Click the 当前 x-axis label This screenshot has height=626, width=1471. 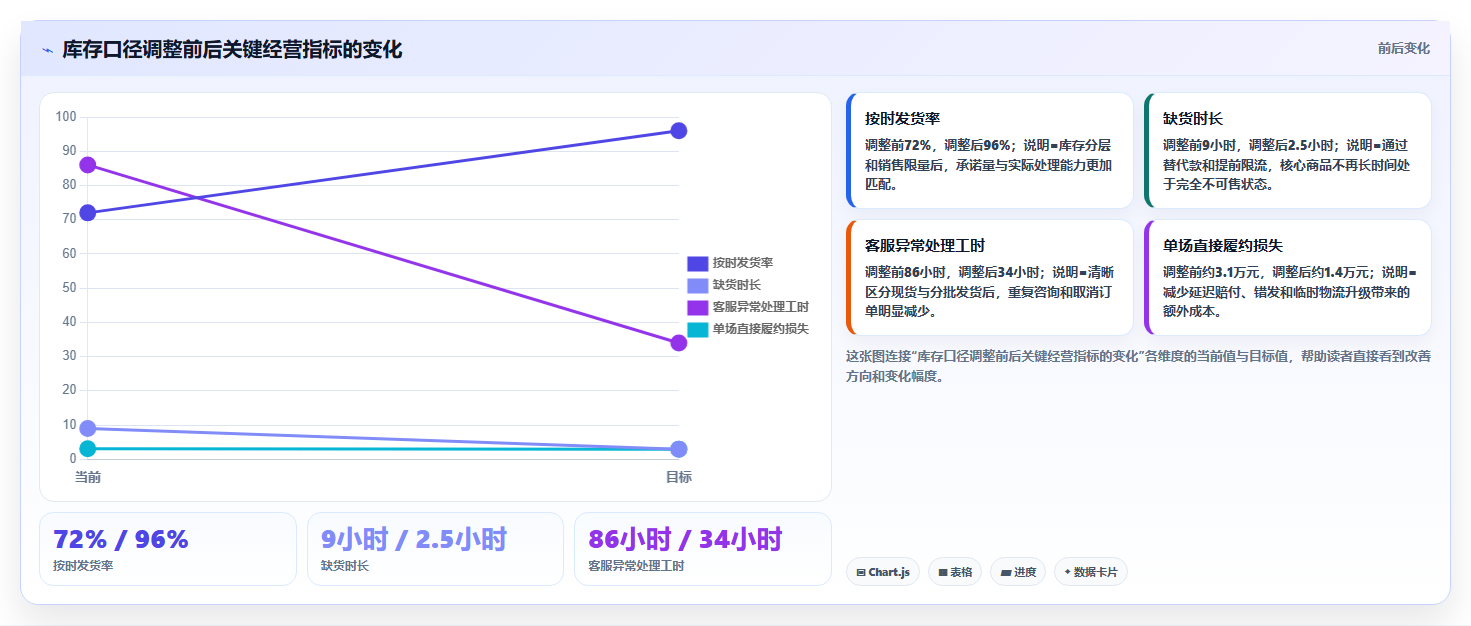(88, 477)
